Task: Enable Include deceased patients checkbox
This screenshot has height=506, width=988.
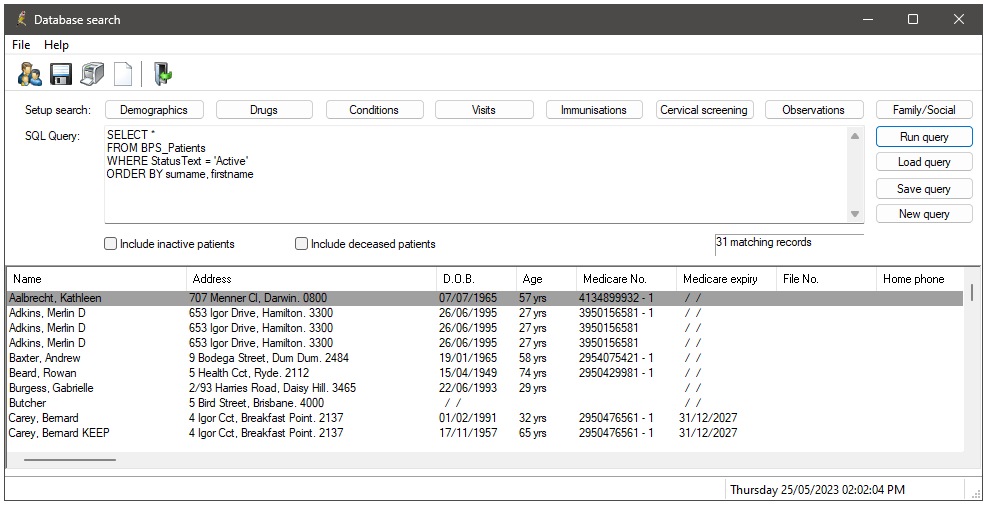Action: pos(301,243)
